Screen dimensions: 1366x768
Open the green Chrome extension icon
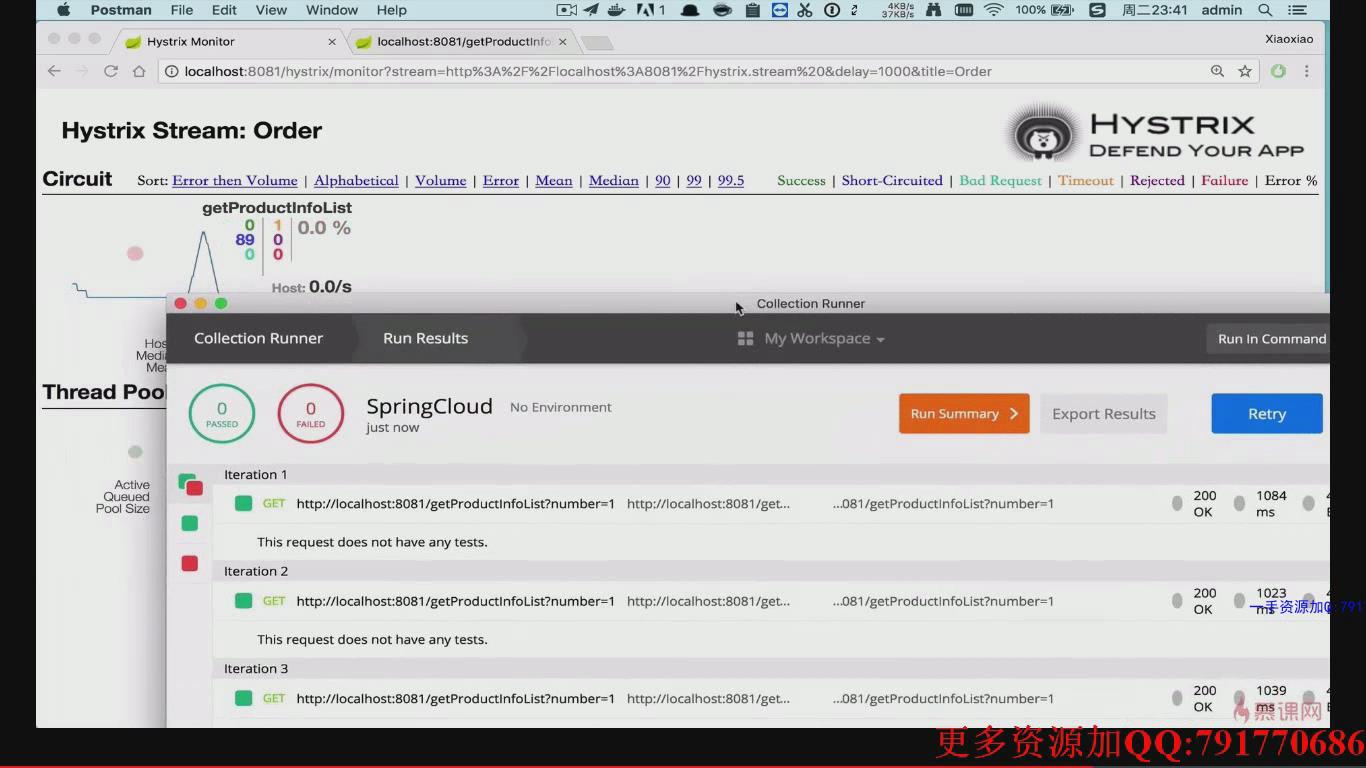click(x=1278, y=71)
